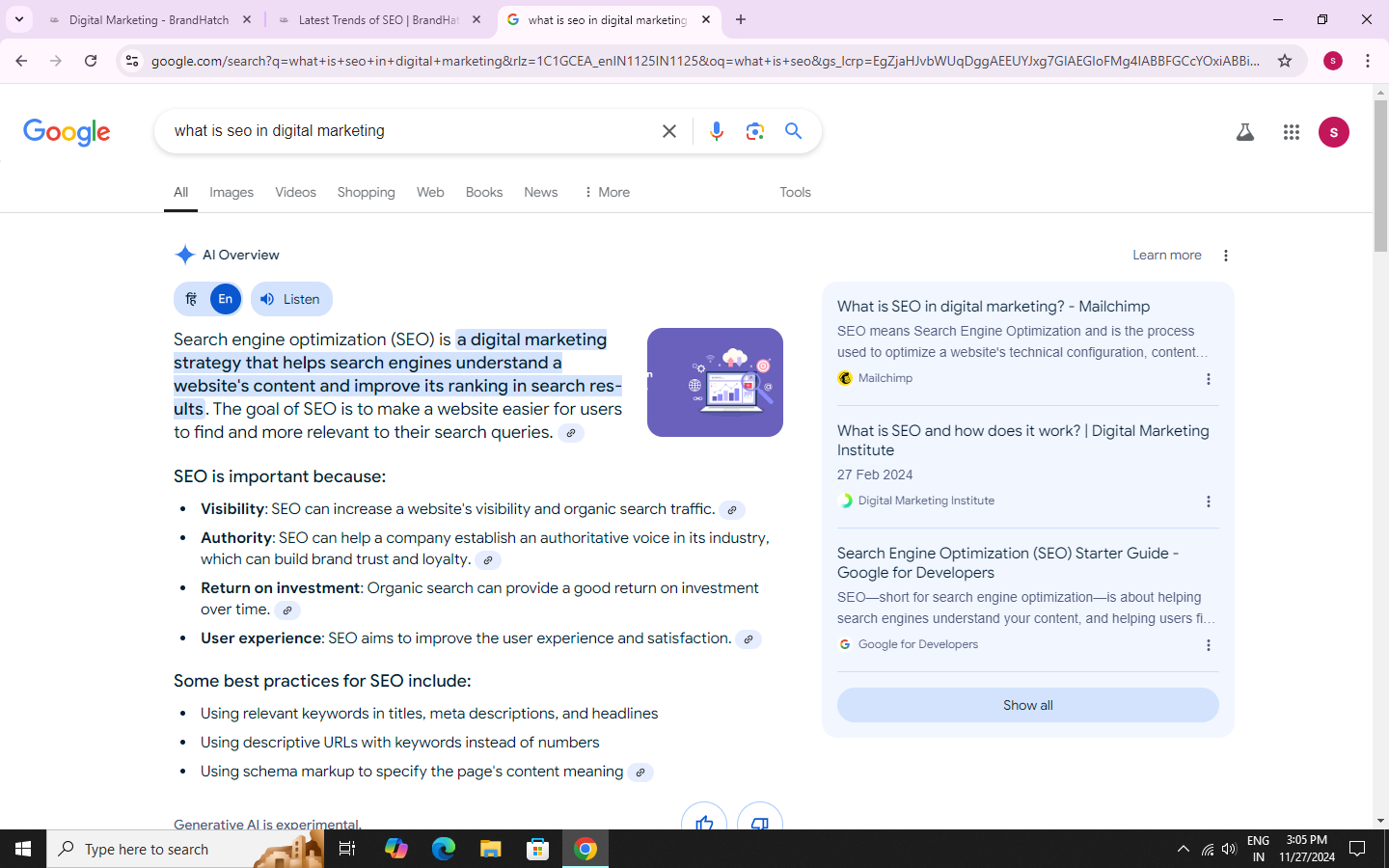Image resolution: width=1389 pixels, height=868 pixels.
Task: Expand the More search filters menu
Action: (x=607, y=192)
